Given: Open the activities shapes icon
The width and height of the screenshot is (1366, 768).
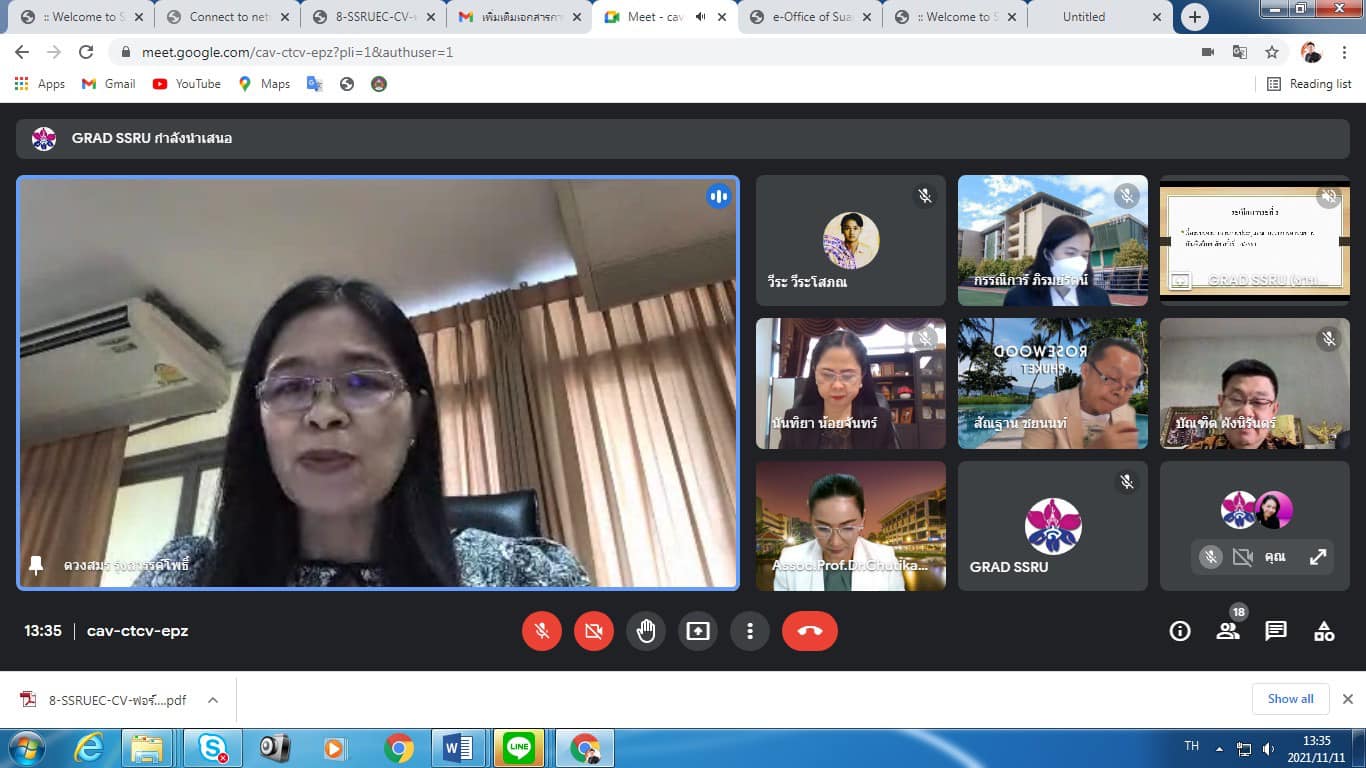Looking at the screenshot, I should click(1323, 631).
